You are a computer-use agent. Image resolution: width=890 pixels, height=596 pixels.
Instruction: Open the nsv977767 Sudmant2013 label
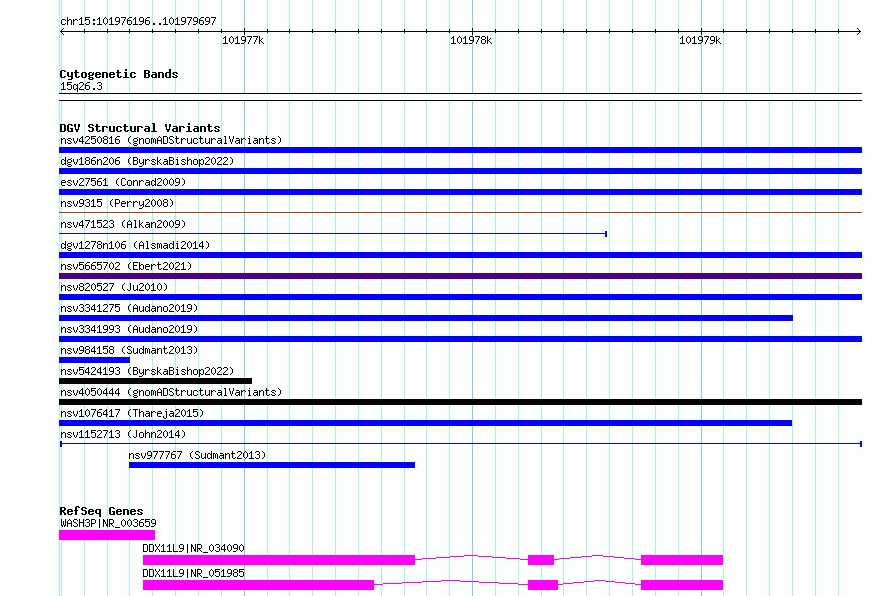tap(197, 455)
